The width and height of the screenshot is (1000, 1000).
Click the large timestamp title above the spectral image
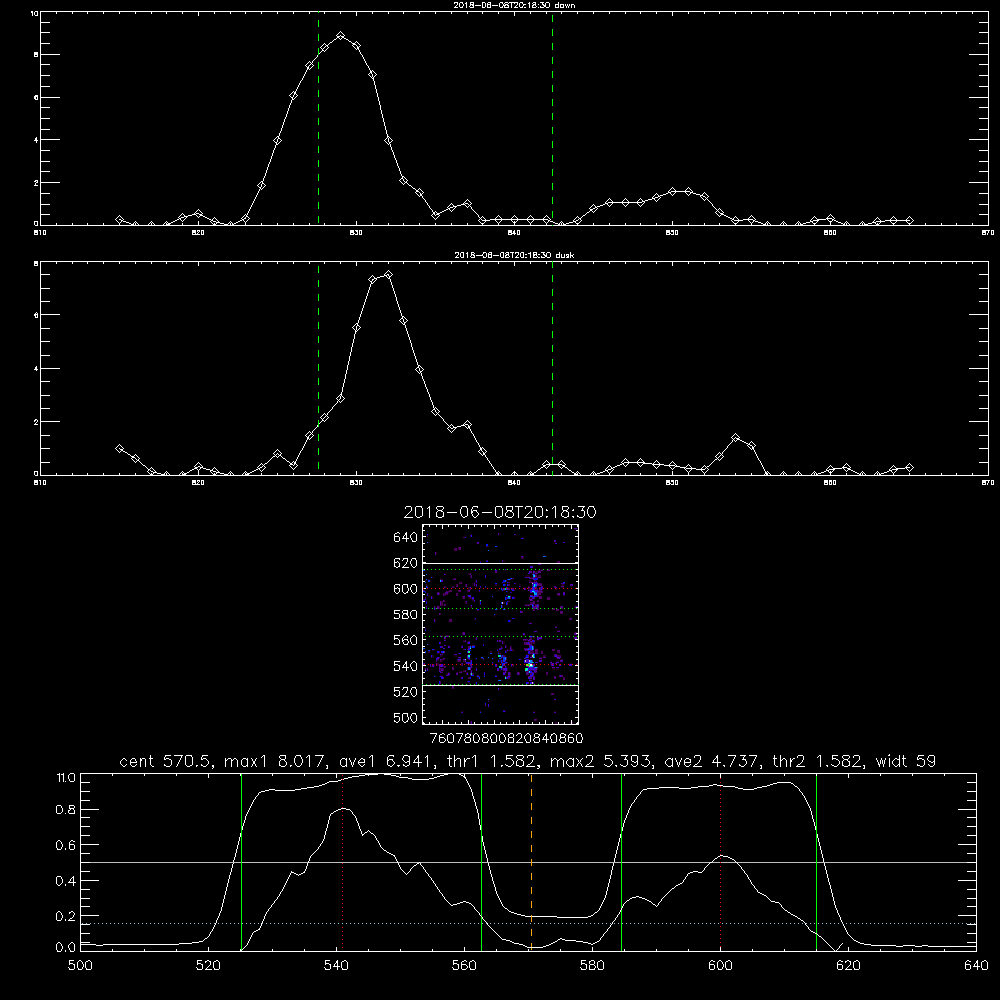pos(500,512)
